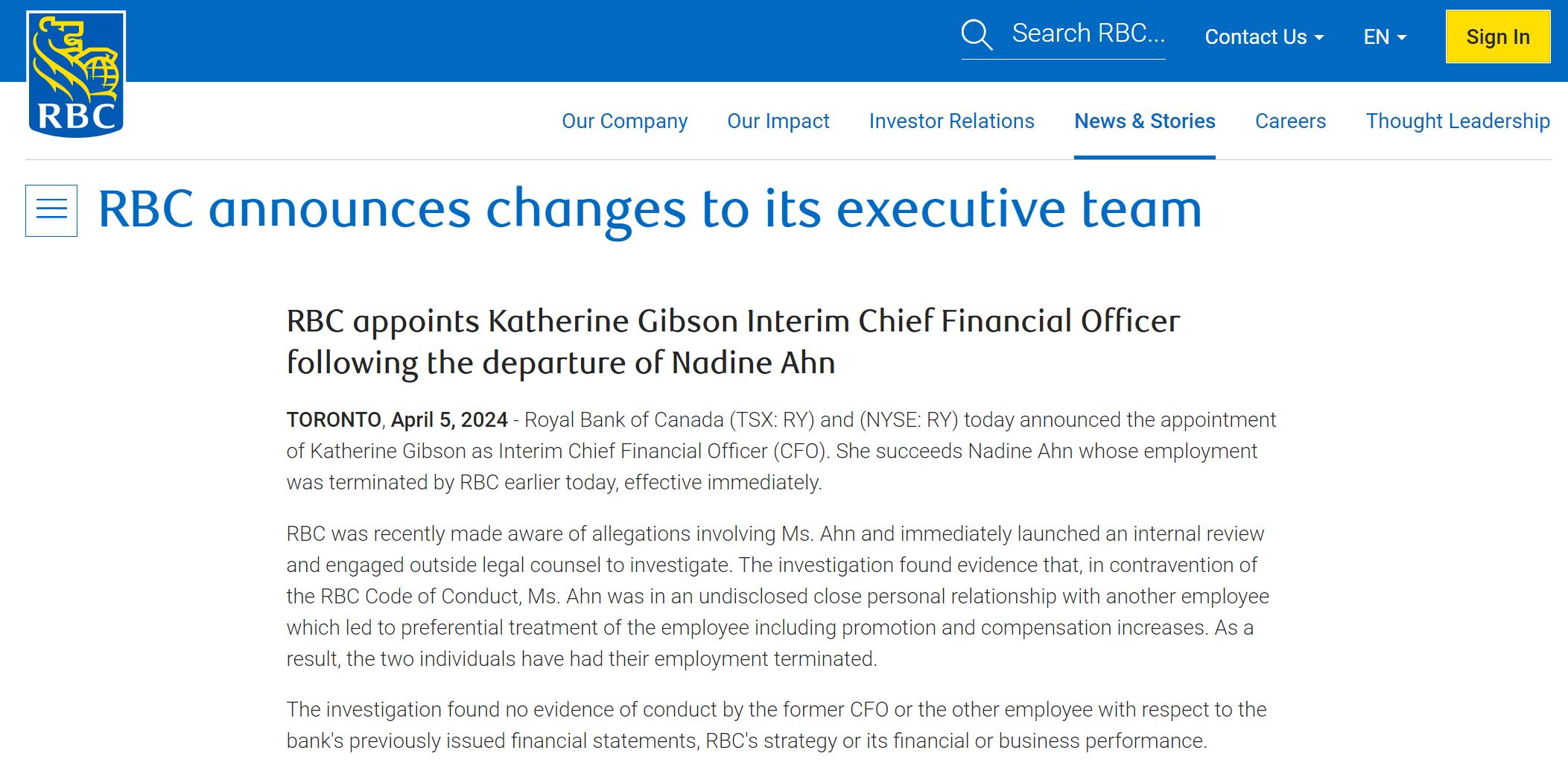Screen dimensions: 1568x765
Task: Open Thought Leadership in the navigation
Action: tap(1457, 121)
